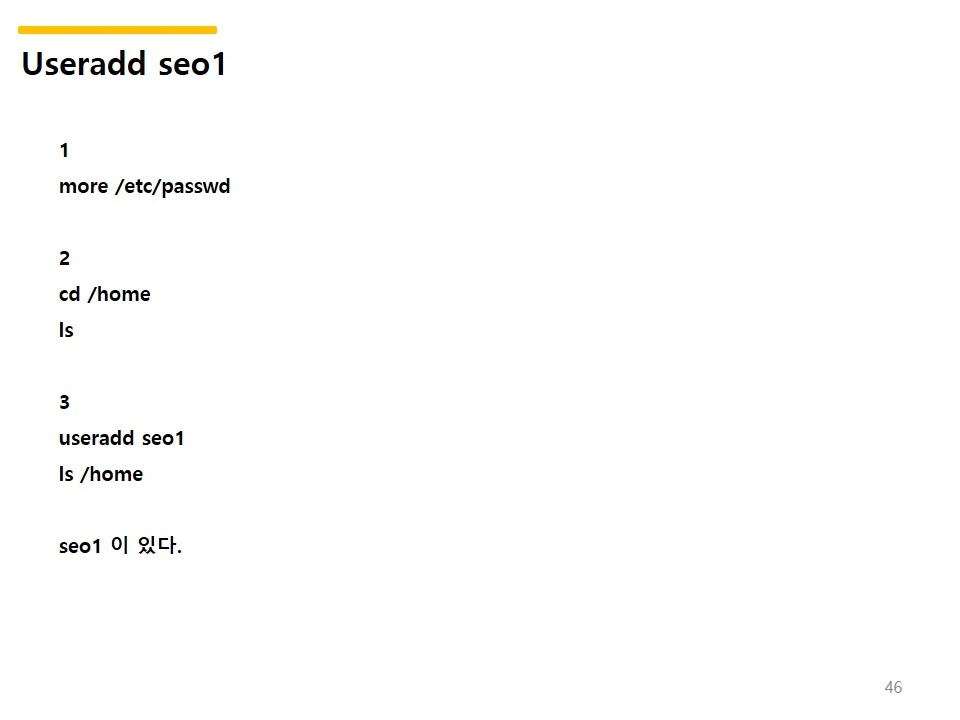Click the 'useradd seo1' command line

click(121, 439)
